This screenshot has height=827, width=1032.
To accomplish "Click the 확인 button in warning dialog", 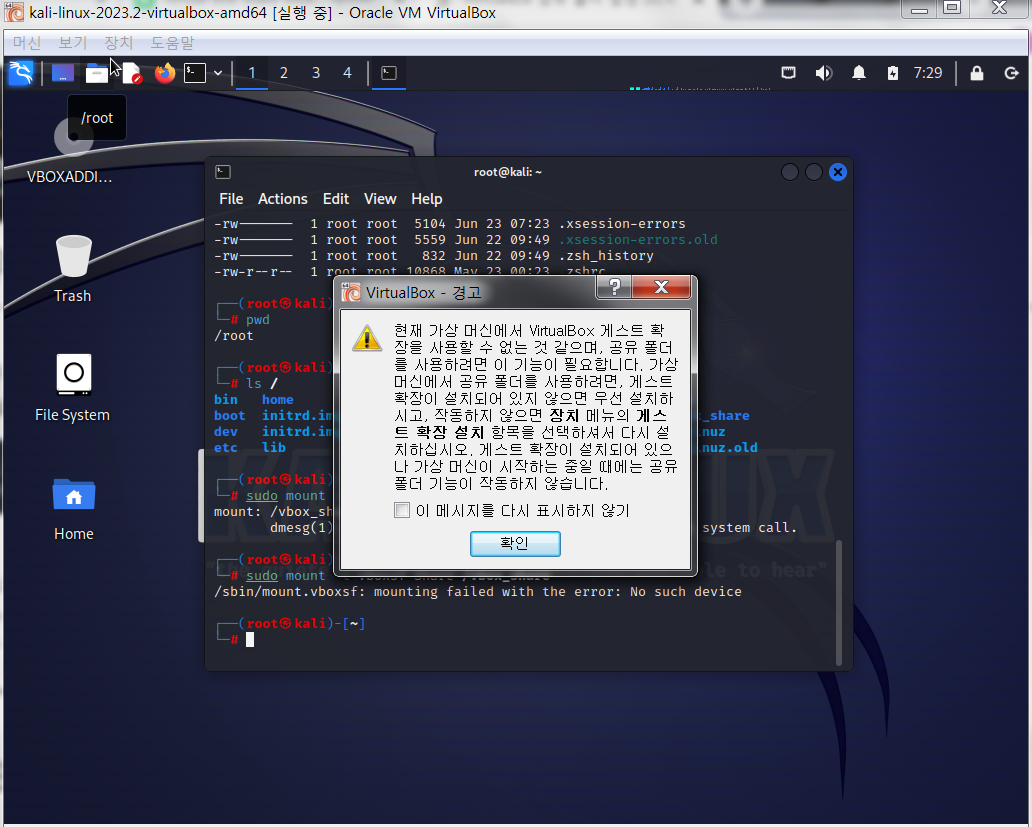I will (515, 543).
